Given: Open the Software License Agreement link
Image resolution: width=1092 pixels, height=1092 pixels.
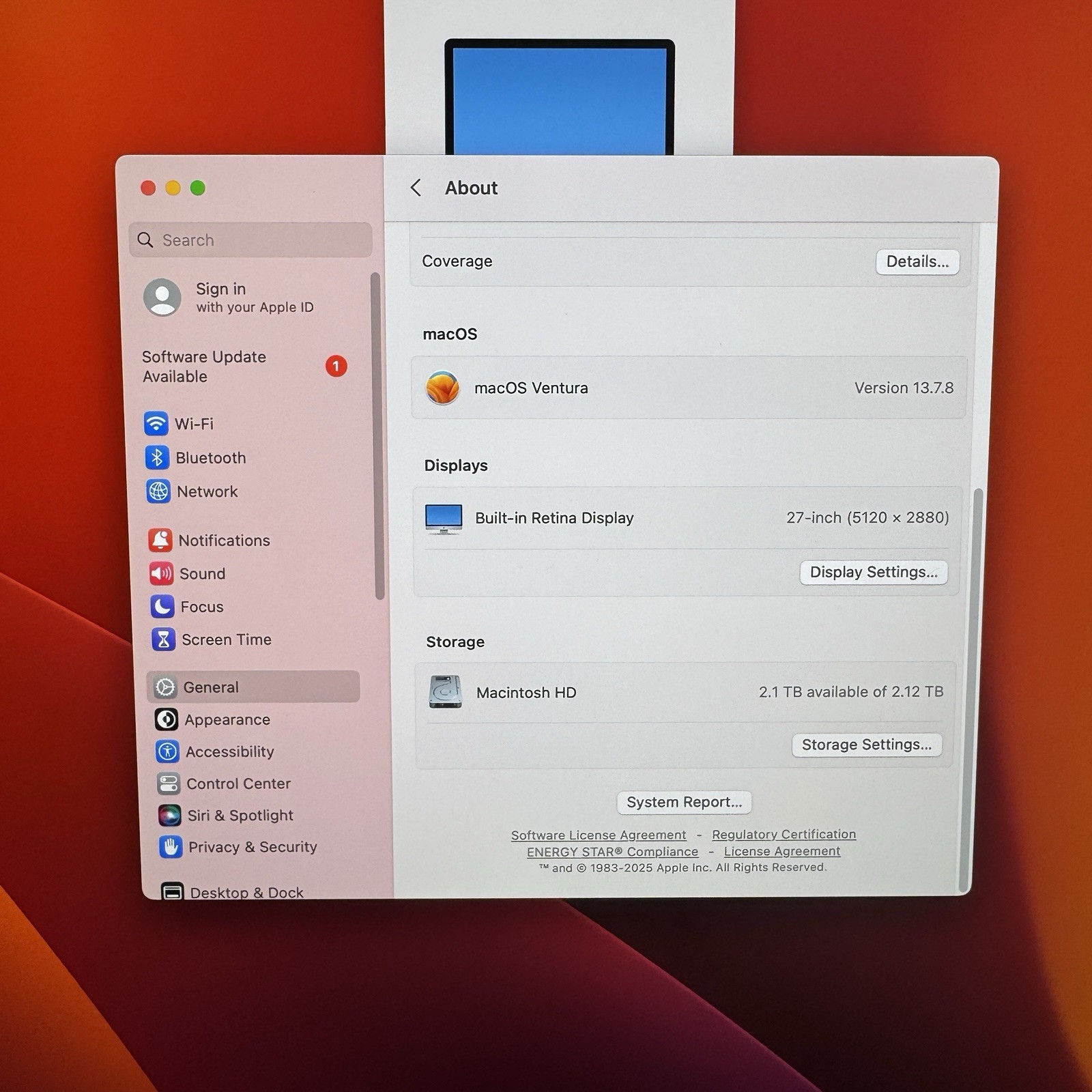Looking at the screenshot, I should 599,835.
